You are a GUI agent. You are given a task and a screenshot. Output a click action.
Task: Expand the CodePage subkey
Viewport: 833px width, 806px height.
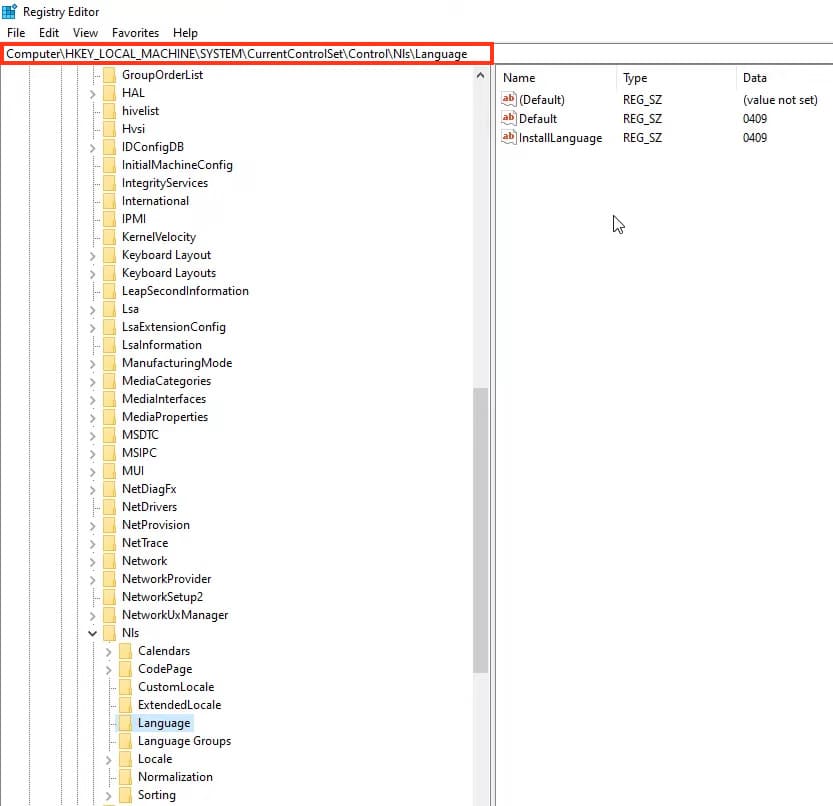(108, 670)
